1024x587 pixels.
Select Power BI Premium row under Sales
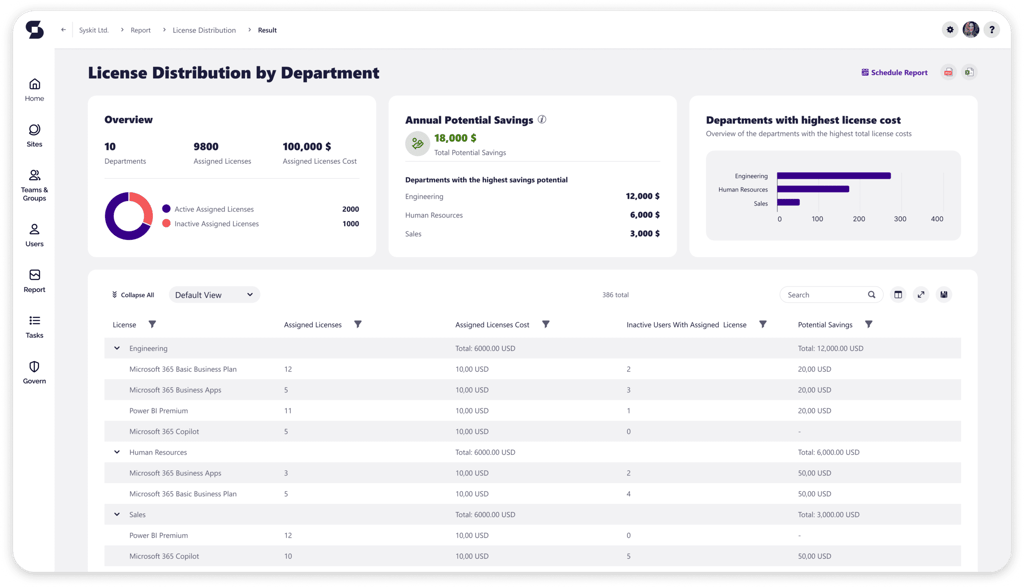coord(532,535)
